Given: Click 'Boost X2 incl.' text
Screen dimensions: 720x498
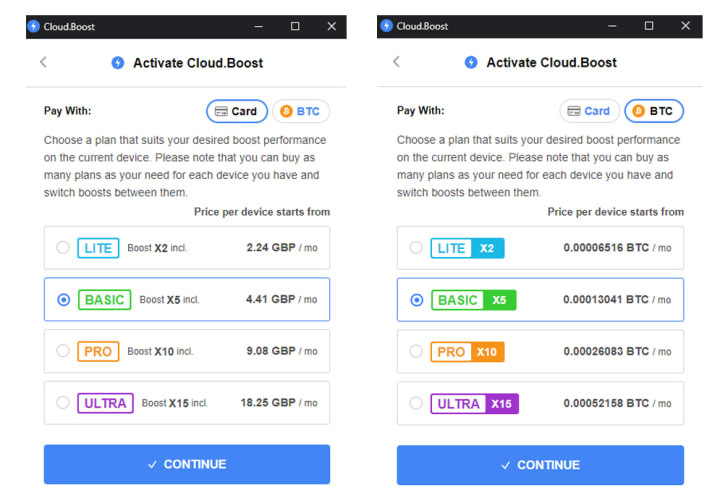Looking at the screenshot, I should point(158,248).
